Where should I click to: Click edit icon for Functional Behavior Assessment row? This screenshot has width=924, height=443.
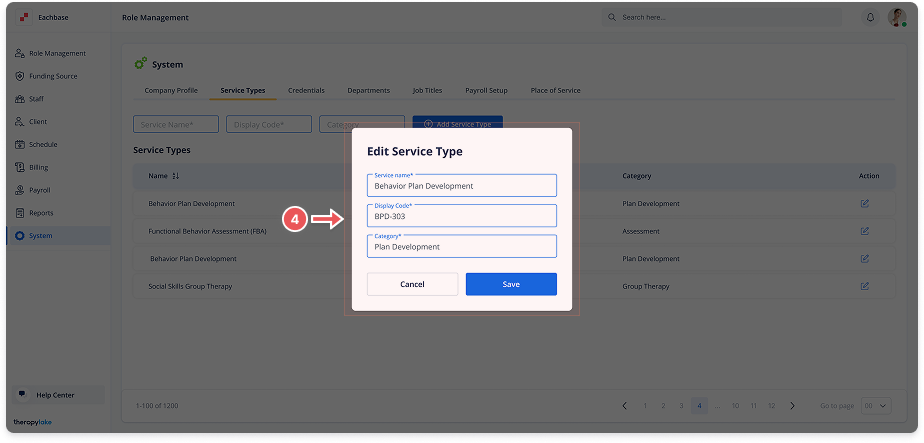pyautogui.click(x=864, y=231)
